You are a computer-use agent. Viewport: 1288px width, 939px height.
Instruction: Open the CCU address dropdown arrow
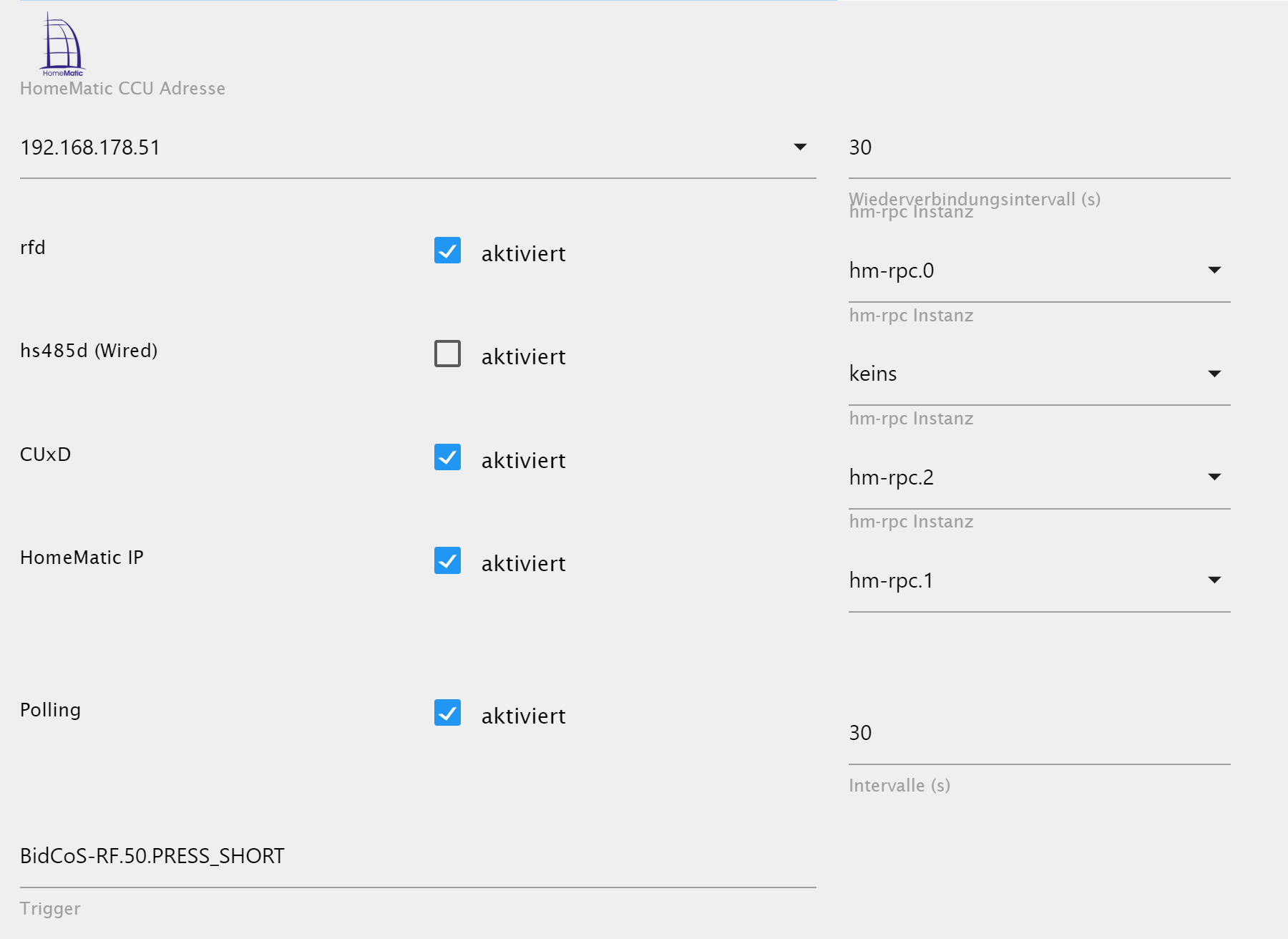point(800,147)
